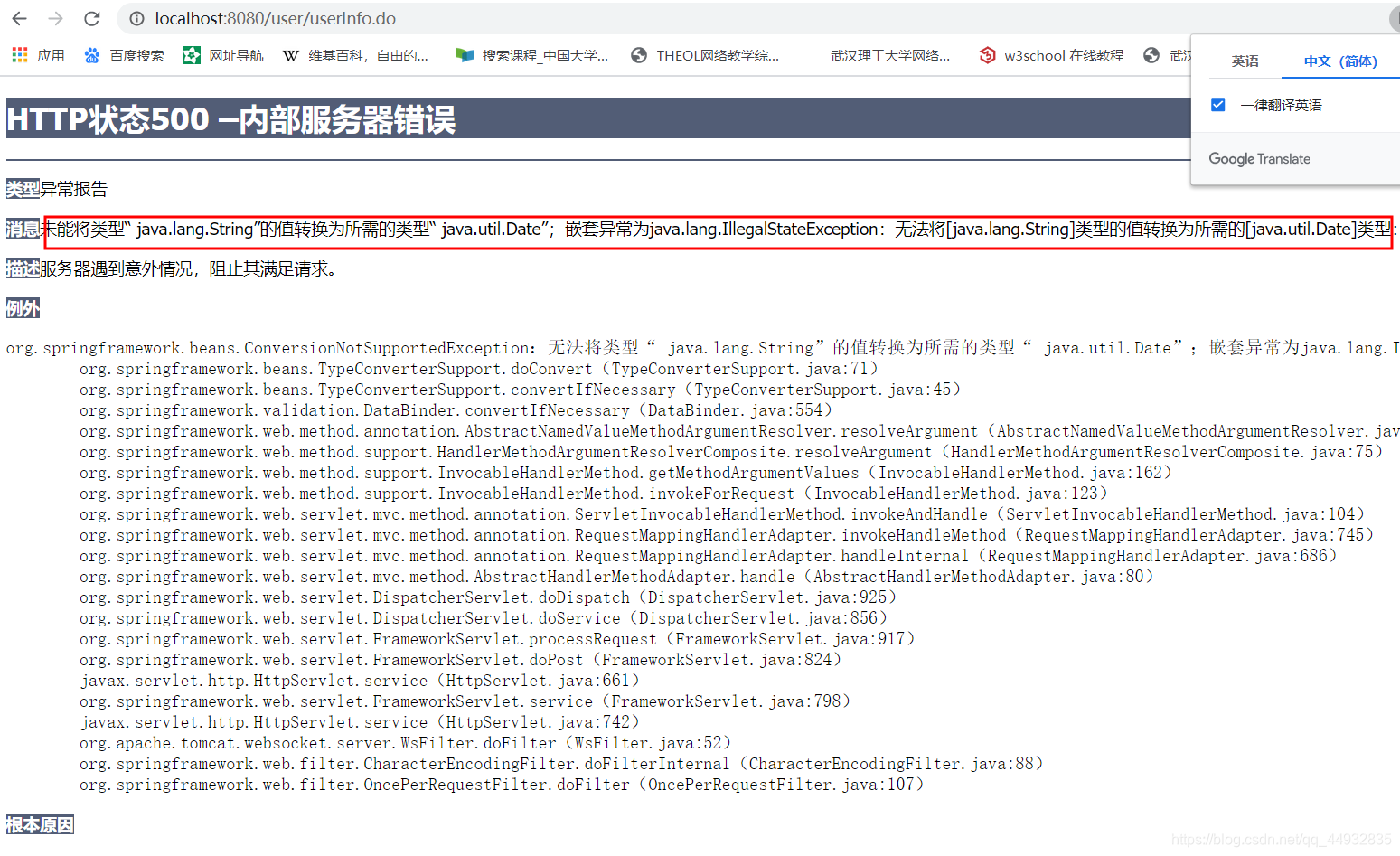Click the CharacterEncodingFilter.doFilterInternal stack line

coord(561,764)
